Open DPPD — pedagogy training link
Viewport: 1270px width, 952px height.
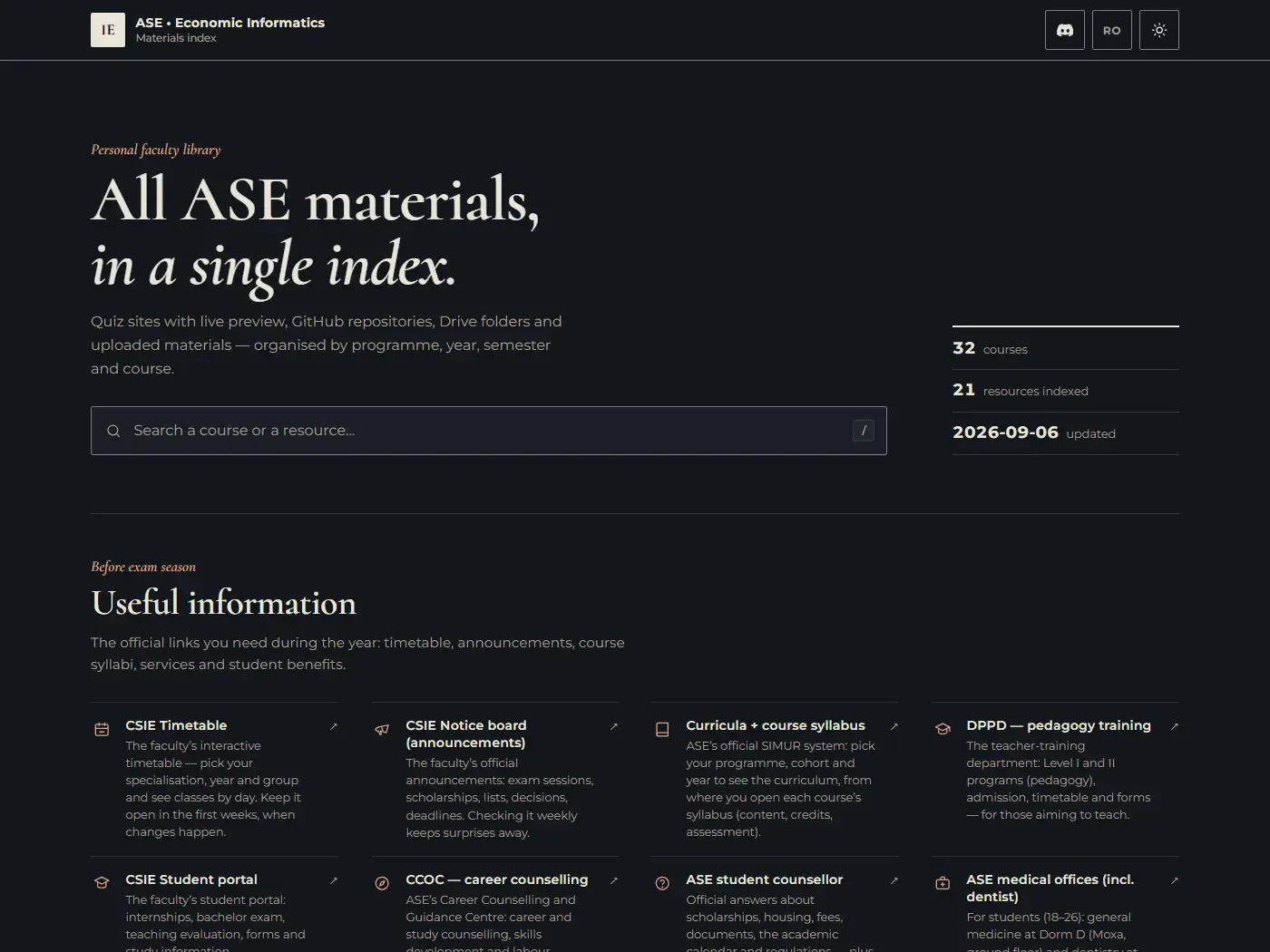pyautogui.click(x=1059, y=725)
